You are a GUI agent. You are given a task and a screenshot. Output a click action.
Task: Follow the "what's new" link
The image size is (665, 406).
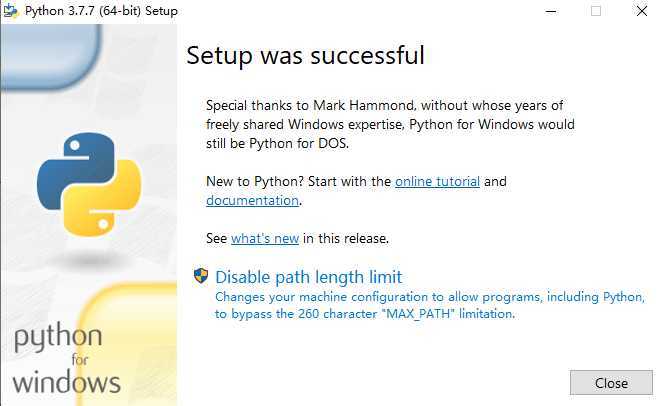click(x=265, y=239)
